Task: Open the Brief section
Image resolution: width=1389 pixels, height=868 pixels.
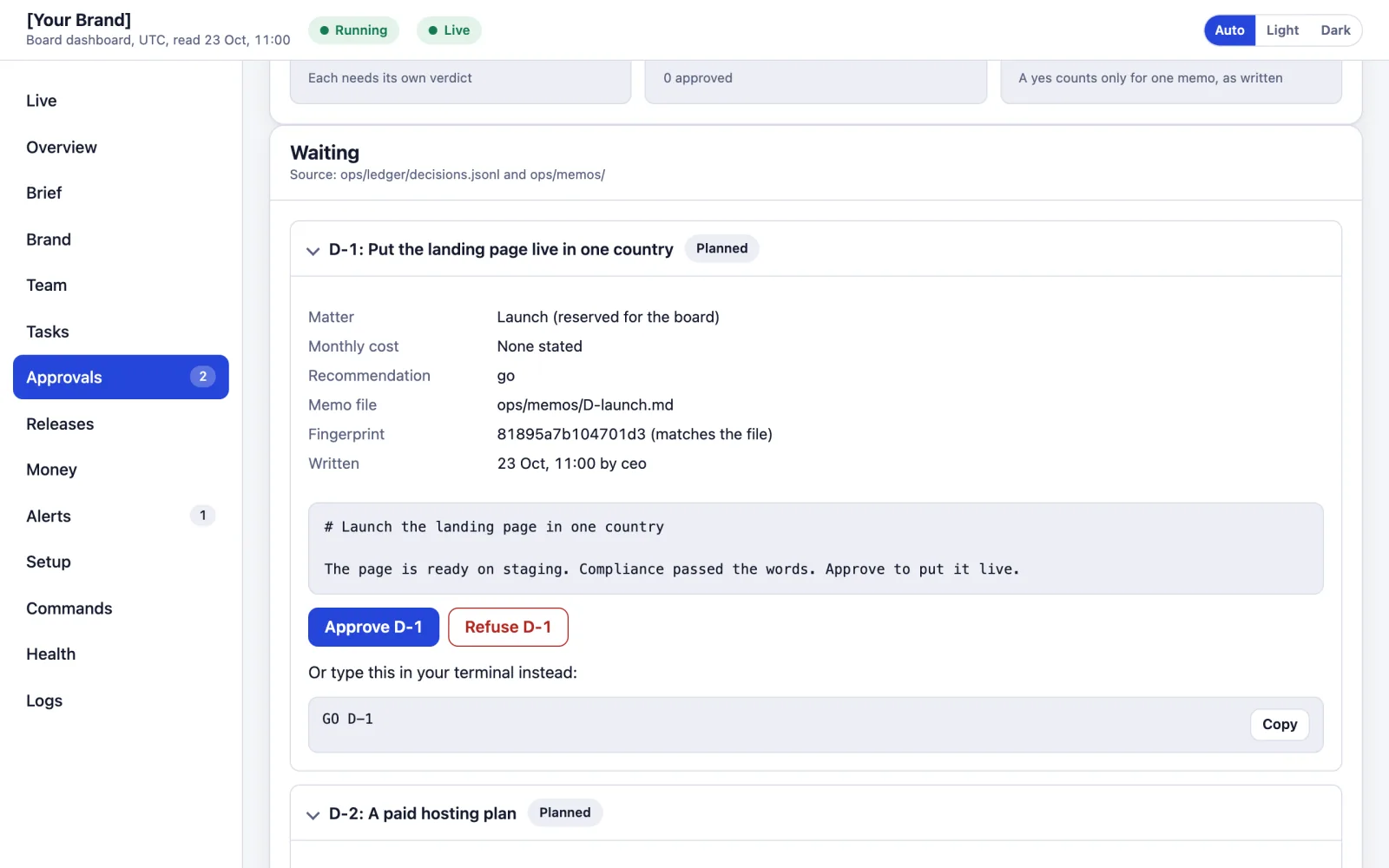Action: tap(121, 193)
